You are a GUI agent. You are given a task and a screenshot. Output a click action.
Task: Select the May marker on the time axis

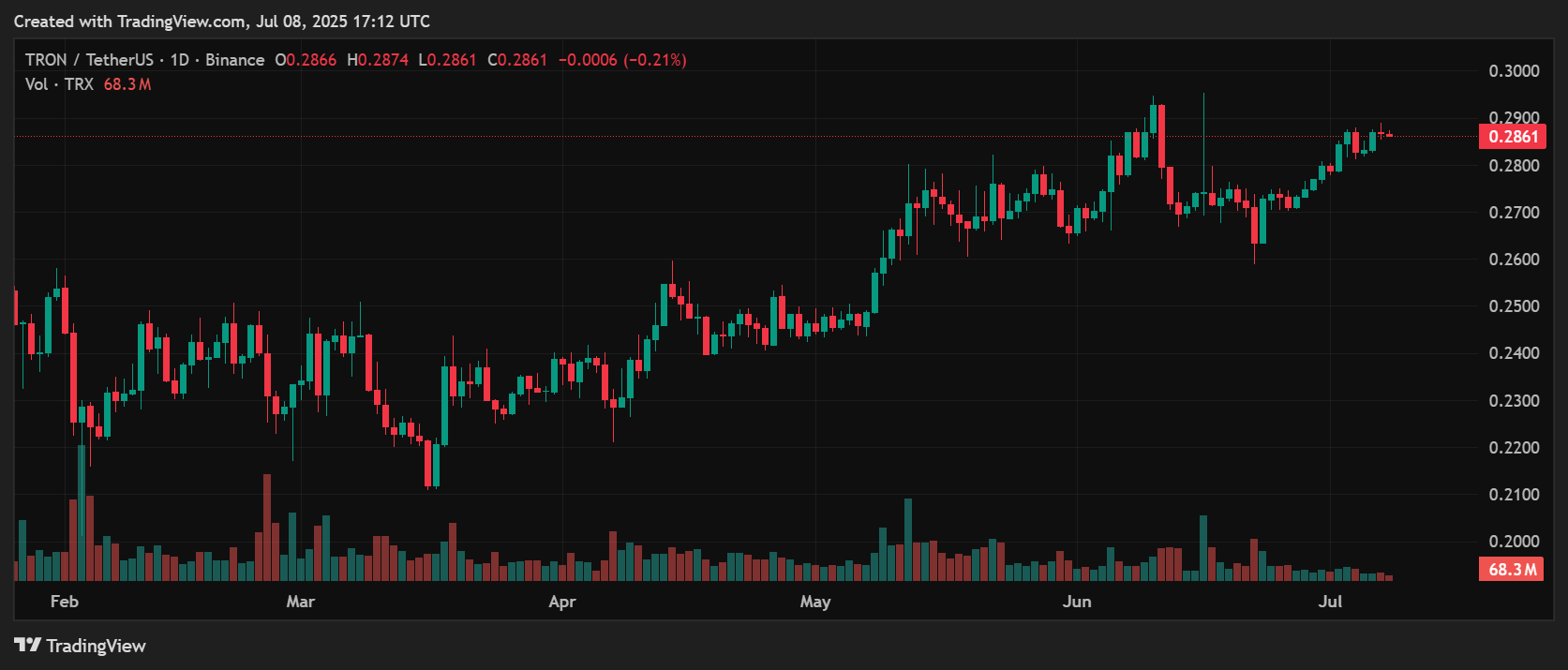point(814,602)
